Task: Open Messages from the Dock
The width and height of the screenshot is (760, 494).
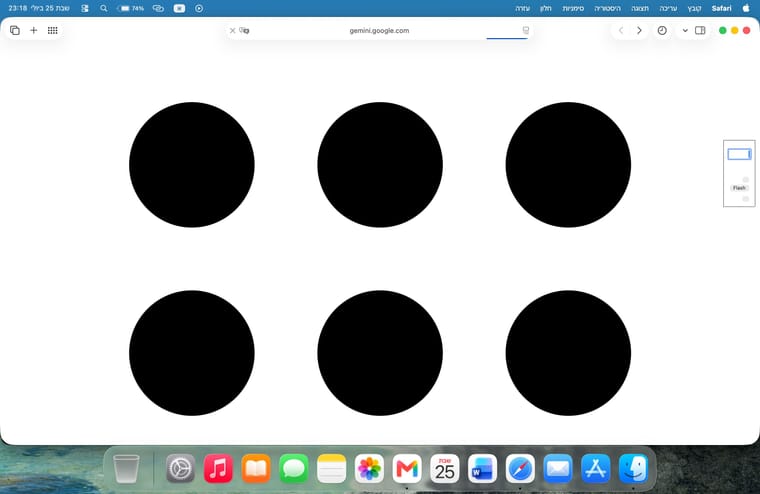Action: (x=294, y=468)
